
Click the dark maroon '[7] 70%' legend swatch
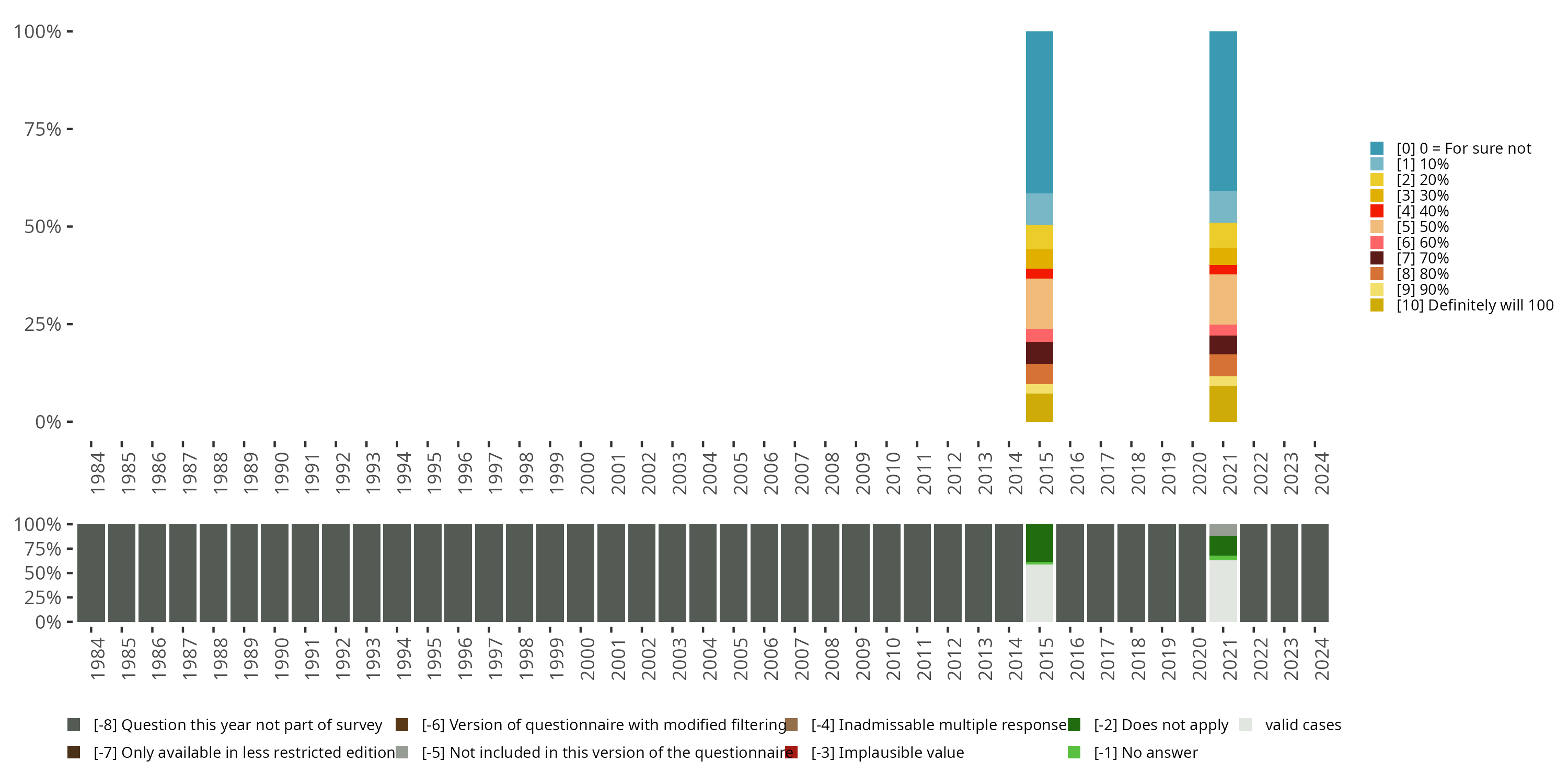tap(1376, 258)
